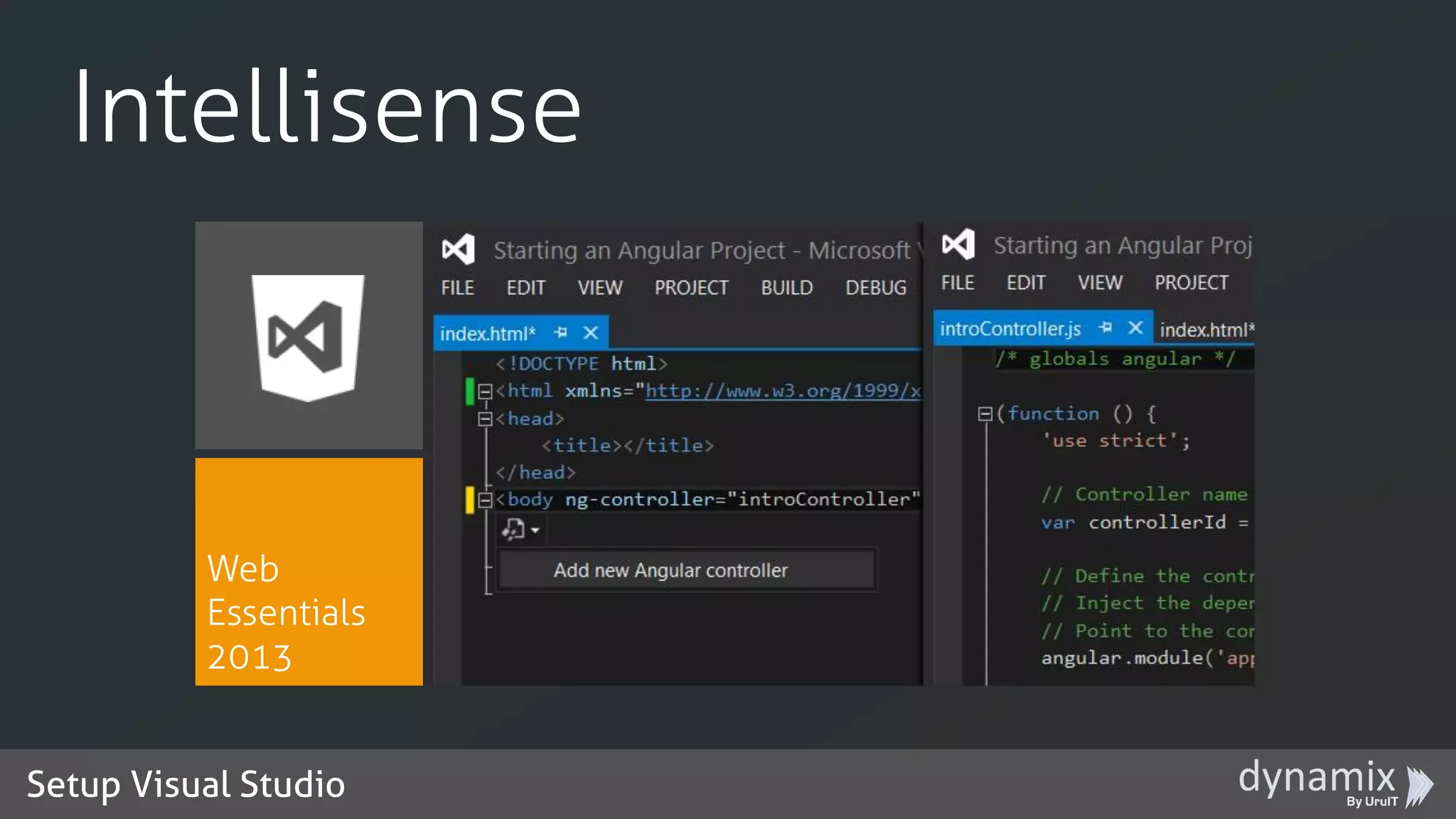Click the // Controller name comment
1456x819 pixels.
point(1145,495)
